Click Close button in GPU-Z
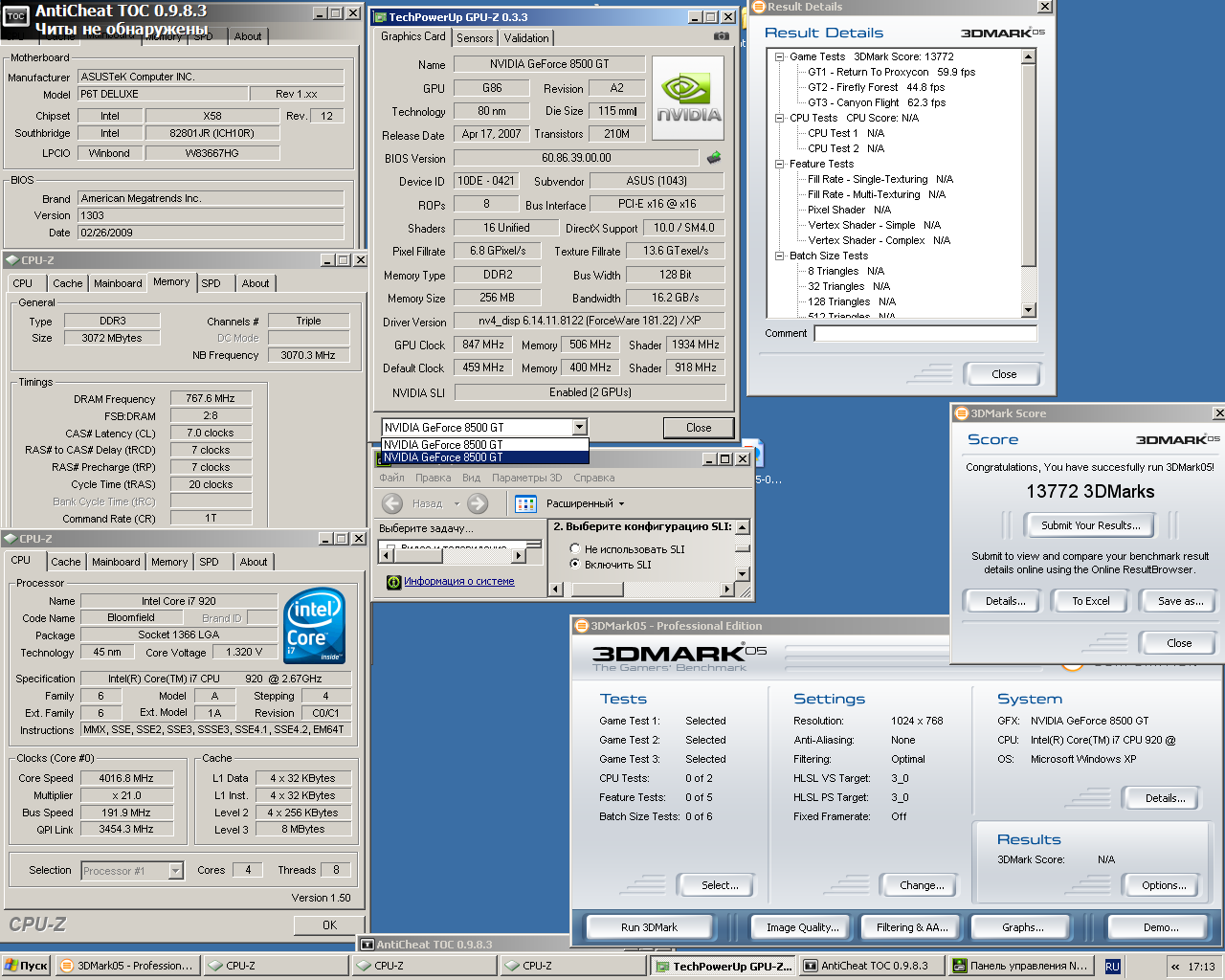1225x980 pixels. 699,428
